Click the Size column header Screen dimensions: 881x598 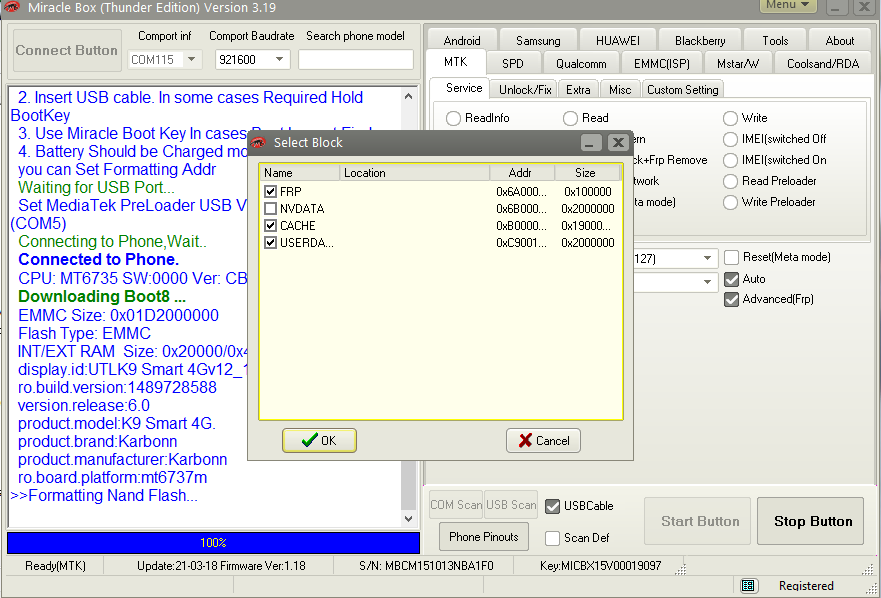[x=585, y=173]
